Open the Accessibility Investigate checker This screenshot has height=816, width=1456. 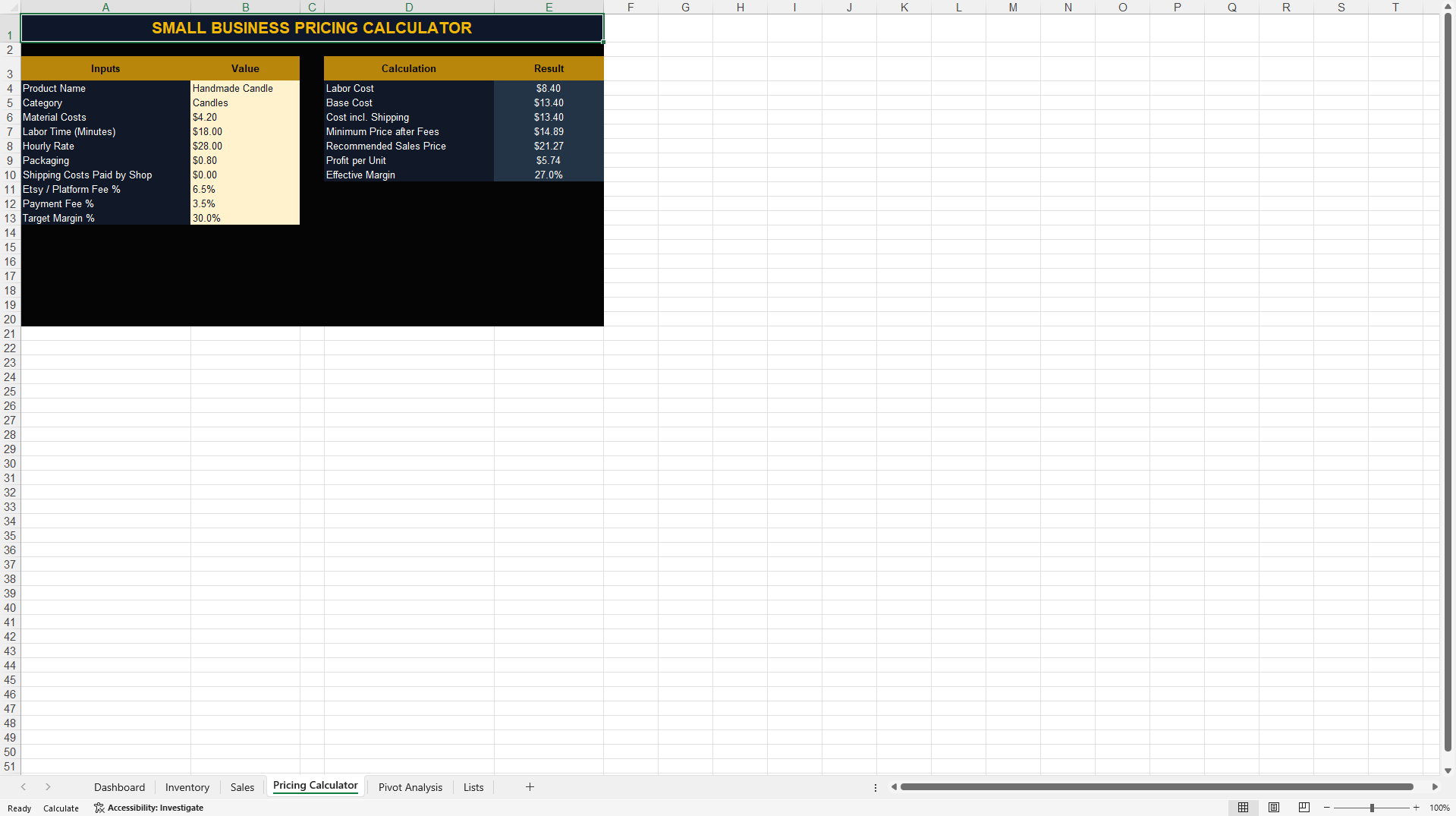tap(149, 808)
